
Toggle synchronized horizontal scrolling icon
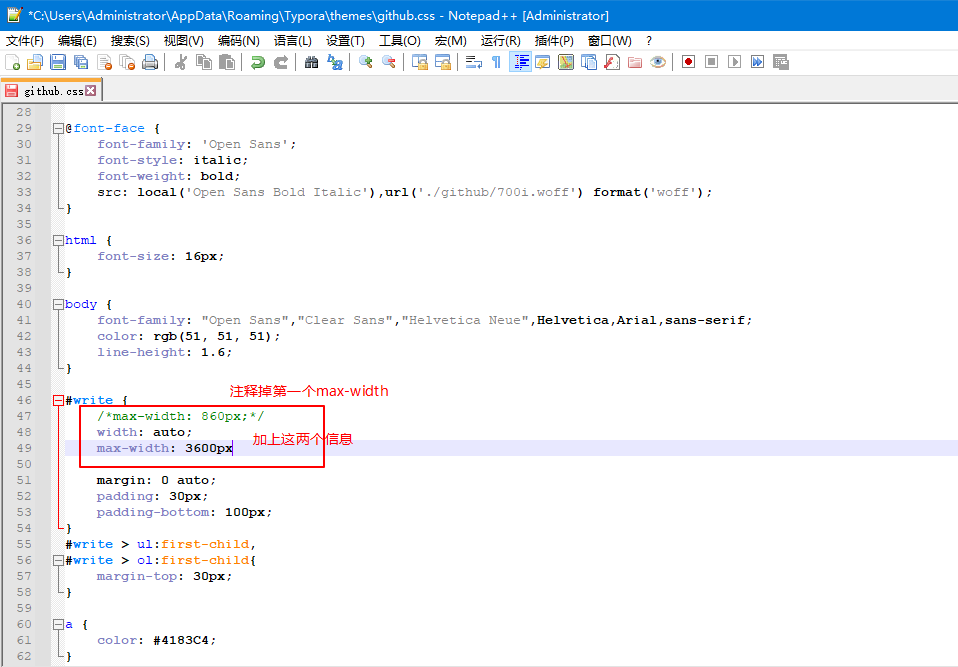pos(442,62)
